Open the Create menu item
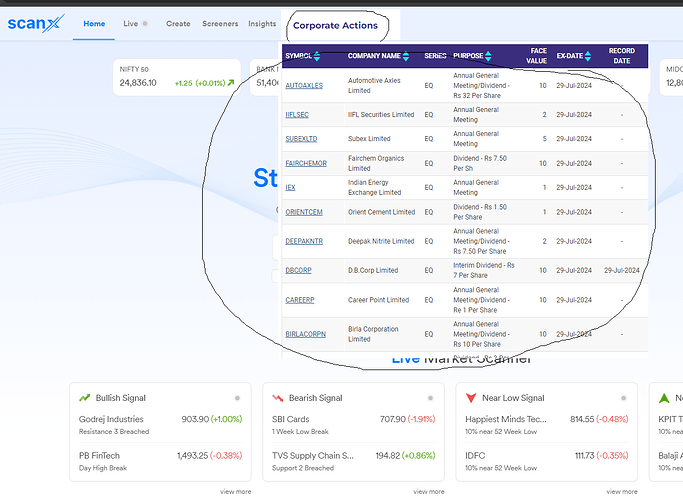Viewport: 683px width, 500px height. tap(178, 24)
